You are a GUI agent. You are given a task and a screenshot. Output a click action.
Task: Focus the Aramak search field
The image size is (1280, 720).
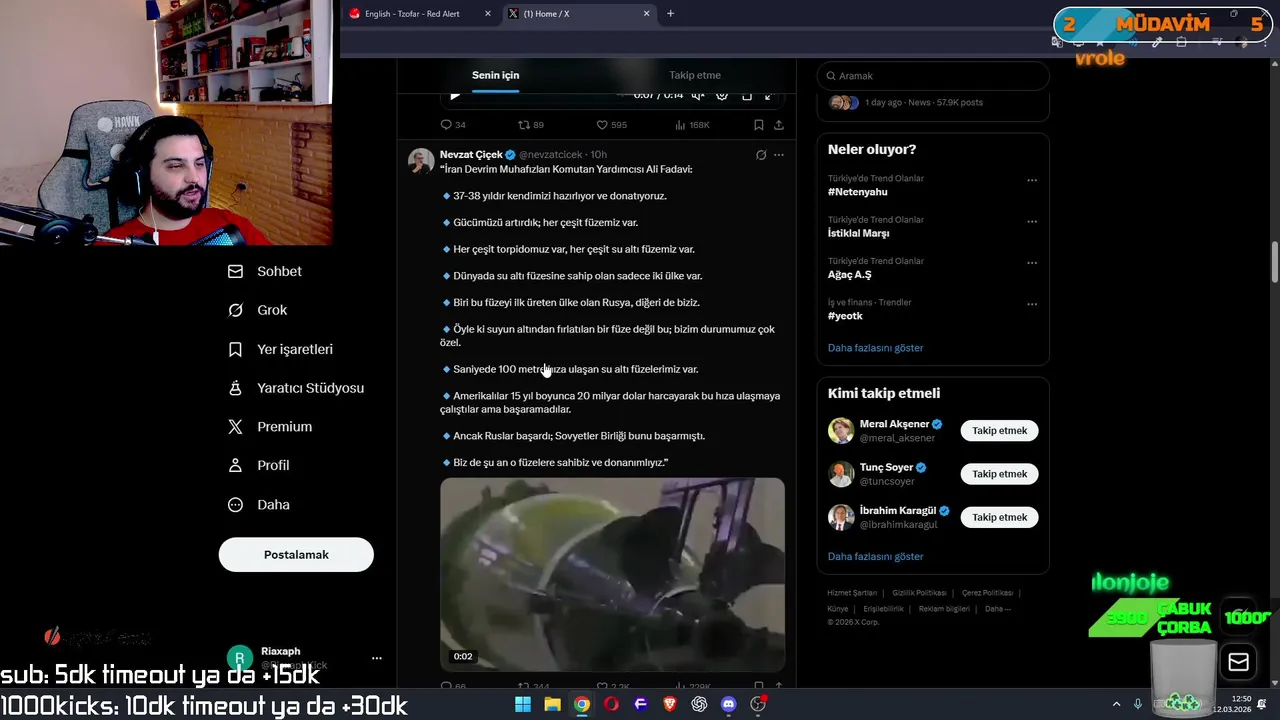pos(933,76)
